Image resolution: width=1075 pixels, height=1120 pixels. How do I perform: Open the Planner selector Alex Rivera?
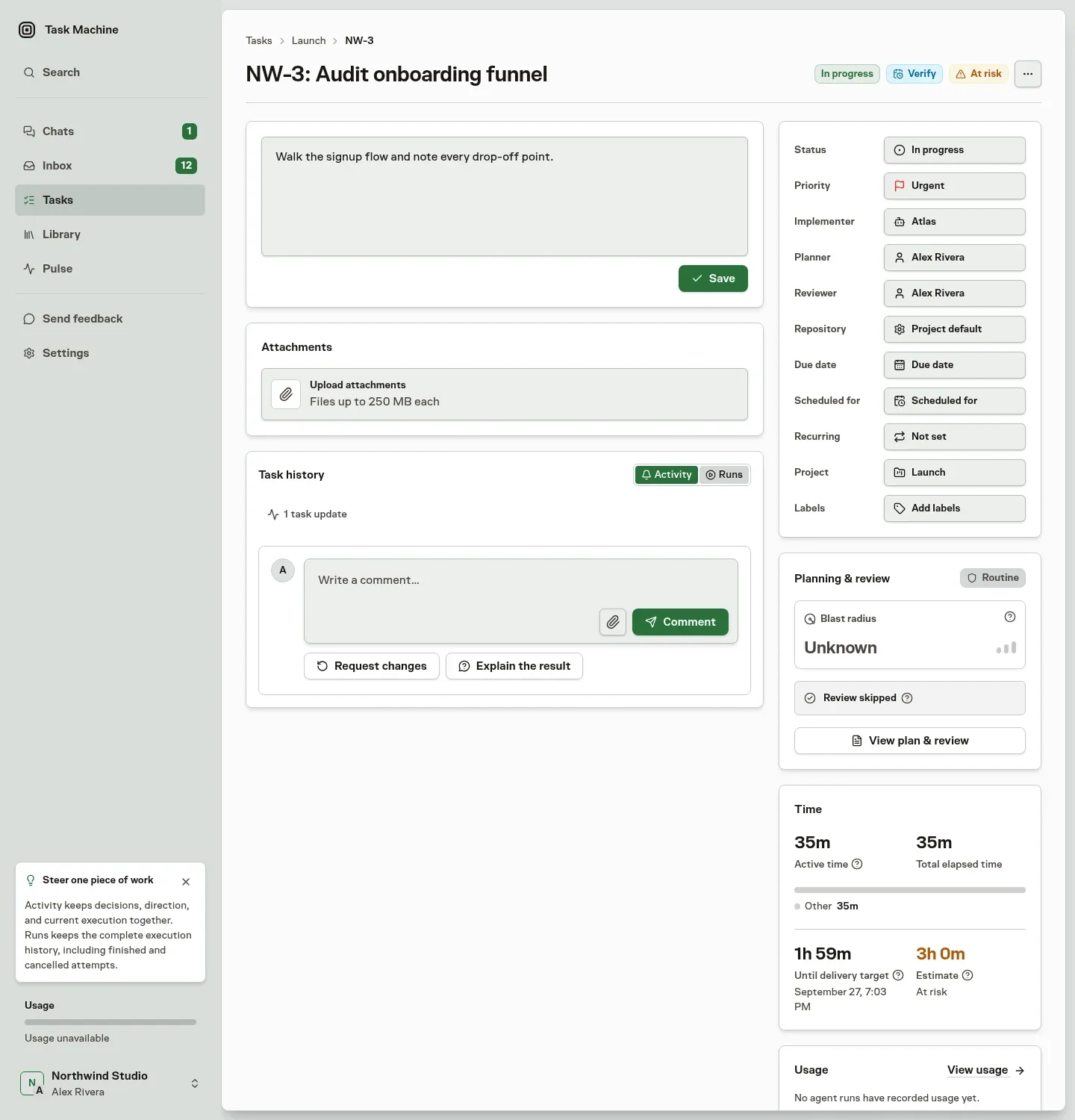pos(955,258)
